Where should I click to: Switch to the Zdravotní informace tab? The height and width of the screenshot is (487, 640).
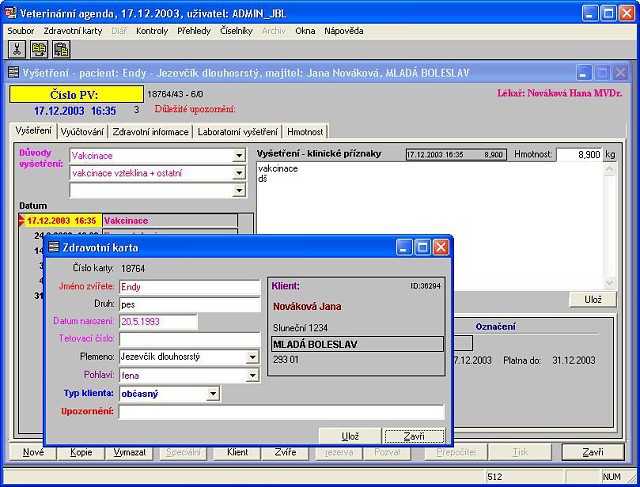tap(150, 132)
